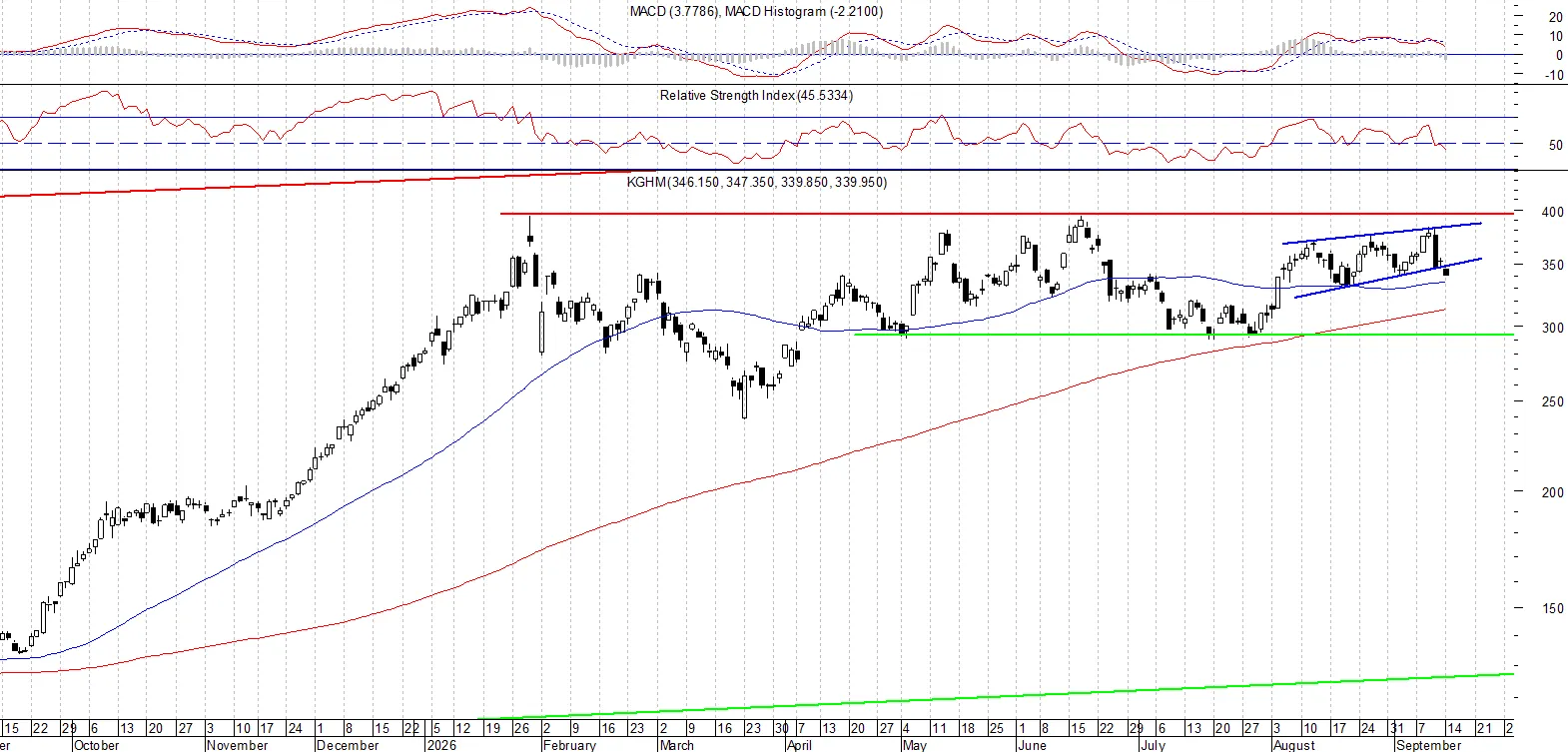Image resolution: width=1568 pixels, height=752 pixels.
Task: Select the June month label
Action: pyautogui.click(x=1033, y=745)
